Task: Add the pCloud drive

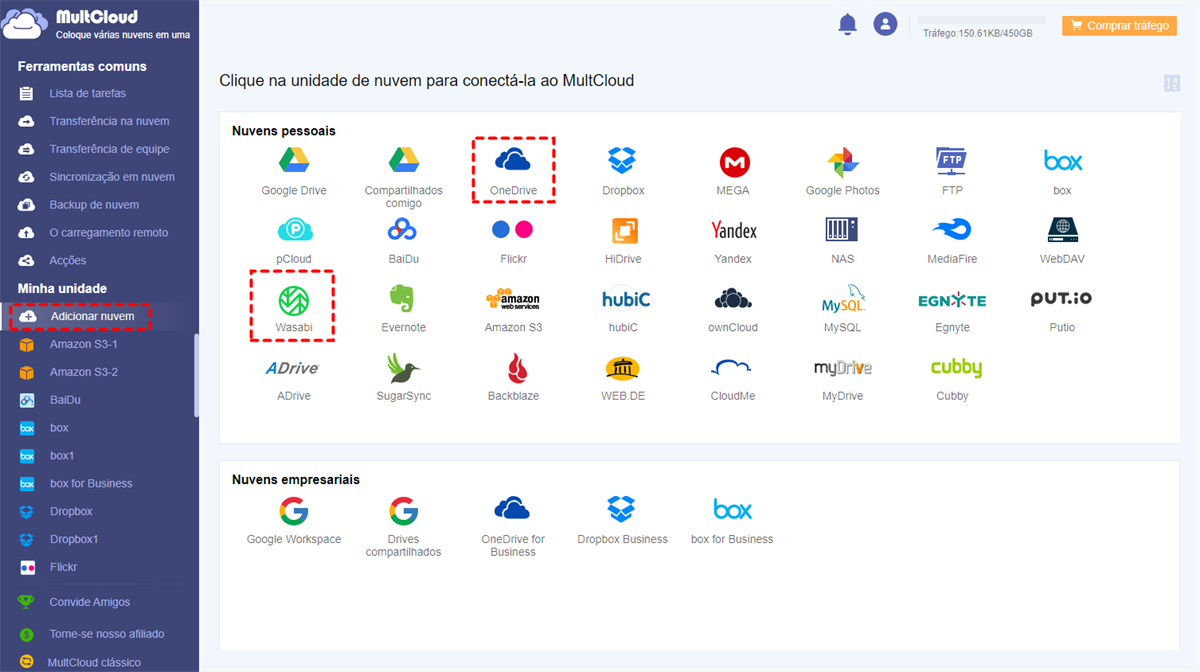Action: 294,231
